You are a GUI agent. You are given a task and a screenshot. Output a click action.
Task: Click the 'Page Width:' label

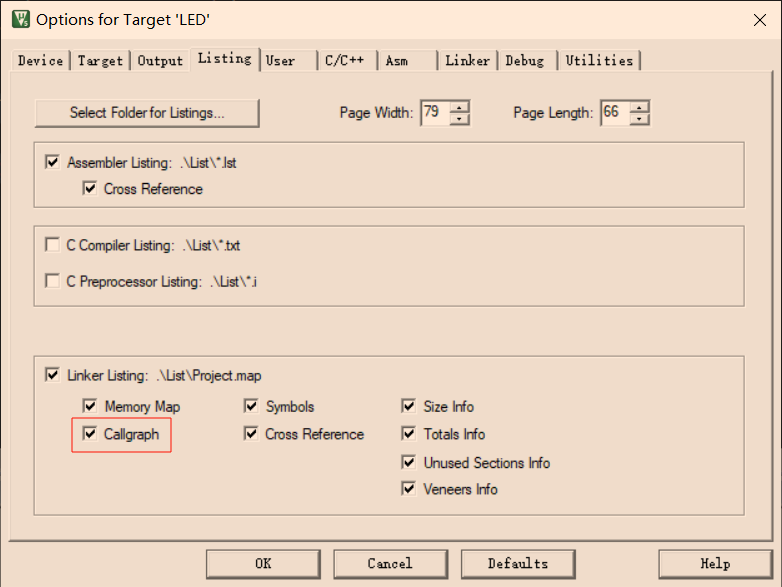tap(377, 113)
